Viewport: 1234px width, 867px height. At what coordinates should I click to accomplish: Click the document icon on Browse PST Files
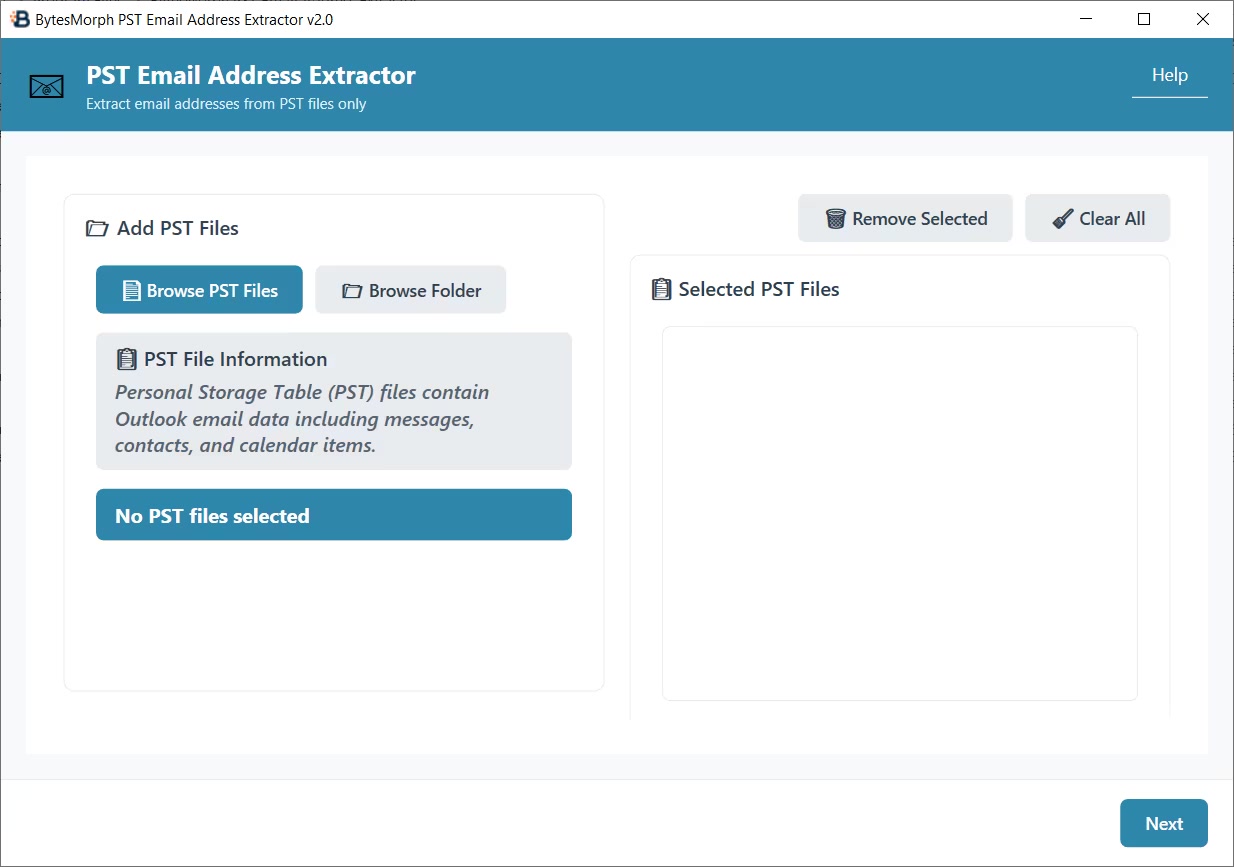131,291
